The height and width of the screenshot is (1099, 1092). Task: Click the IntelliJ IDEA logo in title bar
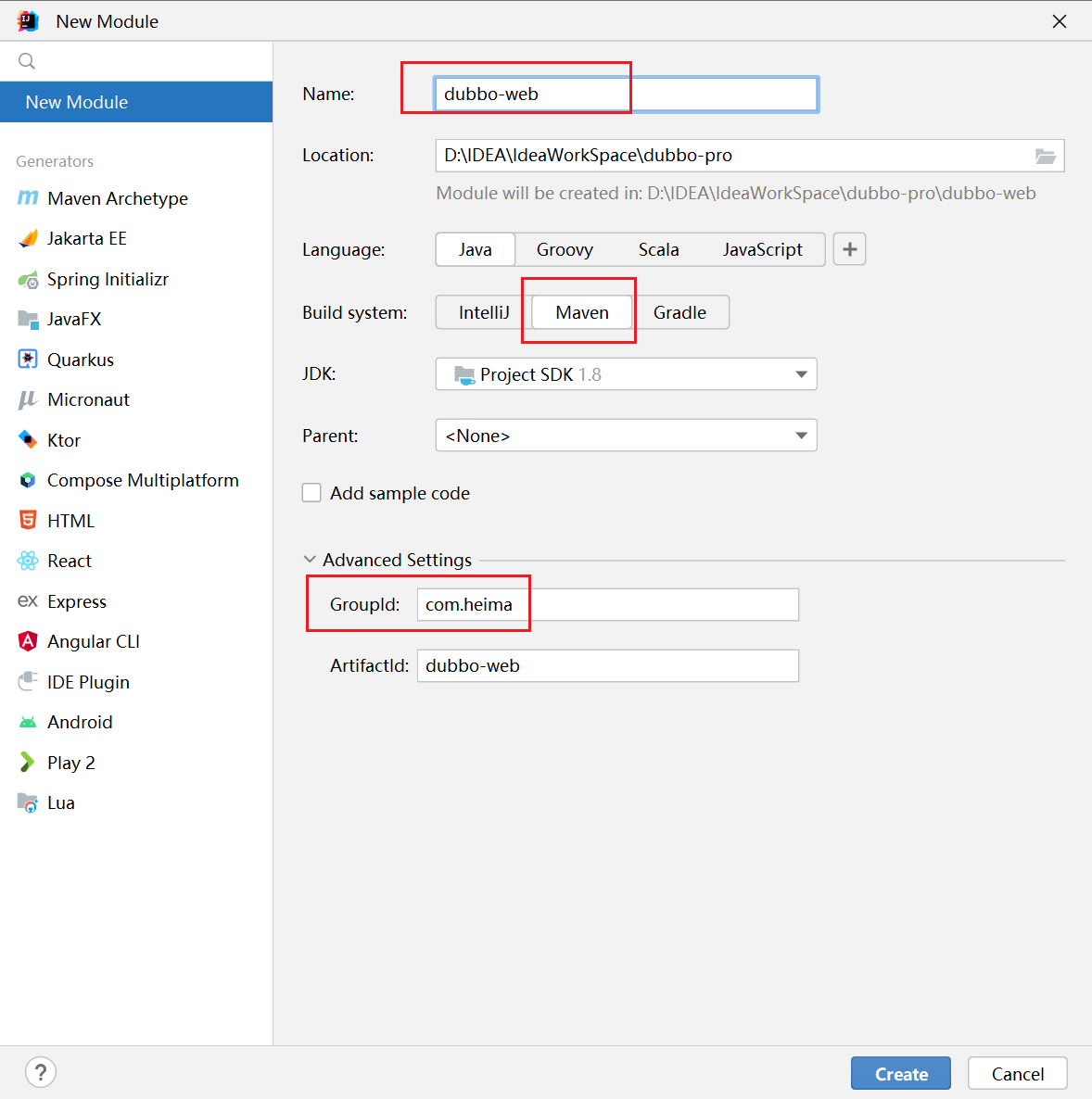coord(28,21)
